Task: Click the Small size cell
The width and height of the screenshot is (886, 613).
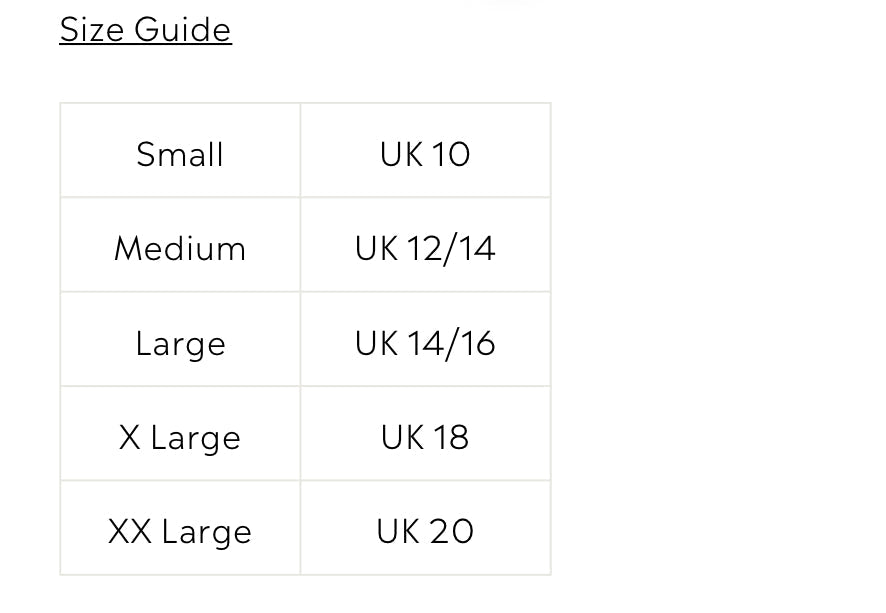Action: (x=180, y=154)
